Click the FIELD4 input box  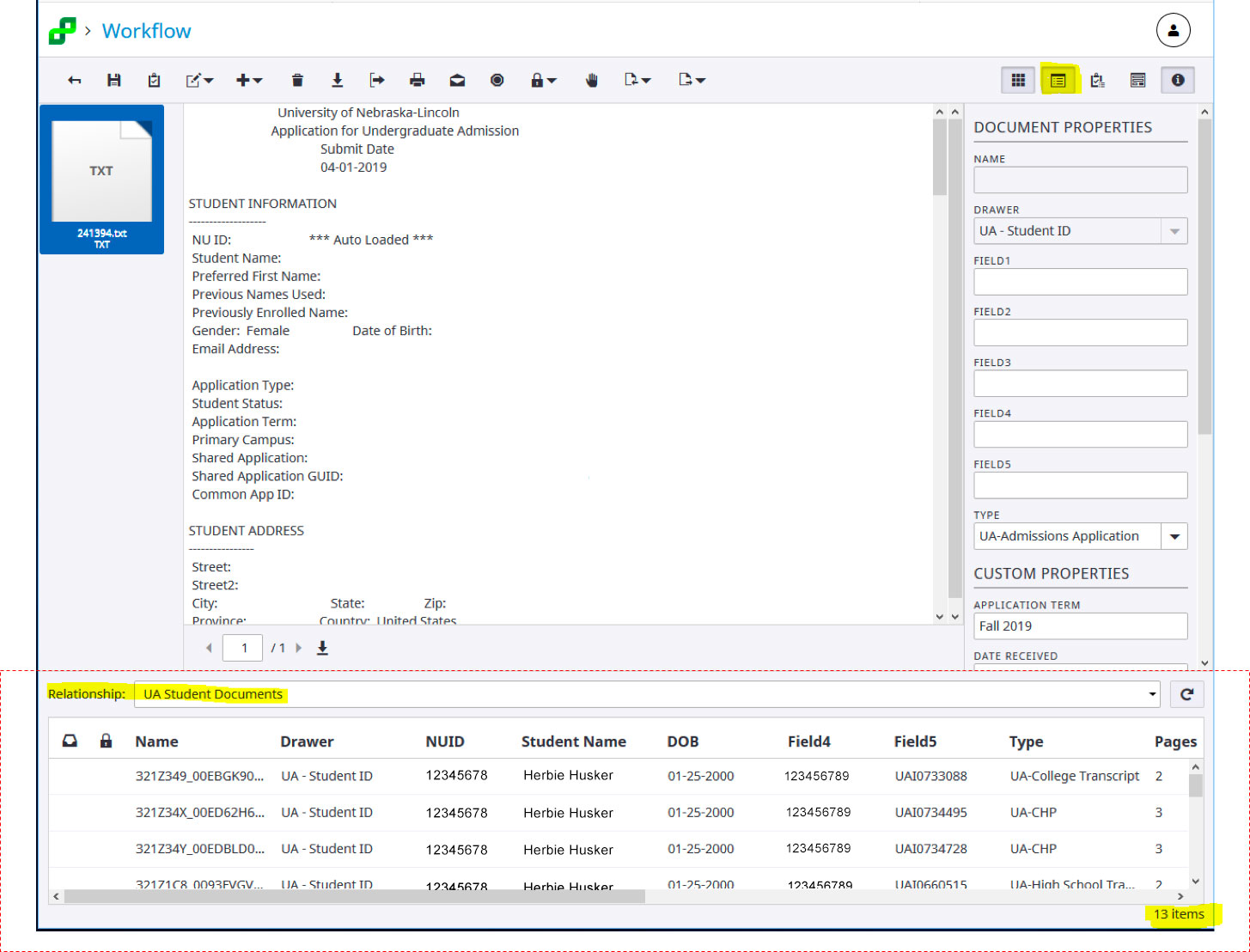coord(1080,434)
